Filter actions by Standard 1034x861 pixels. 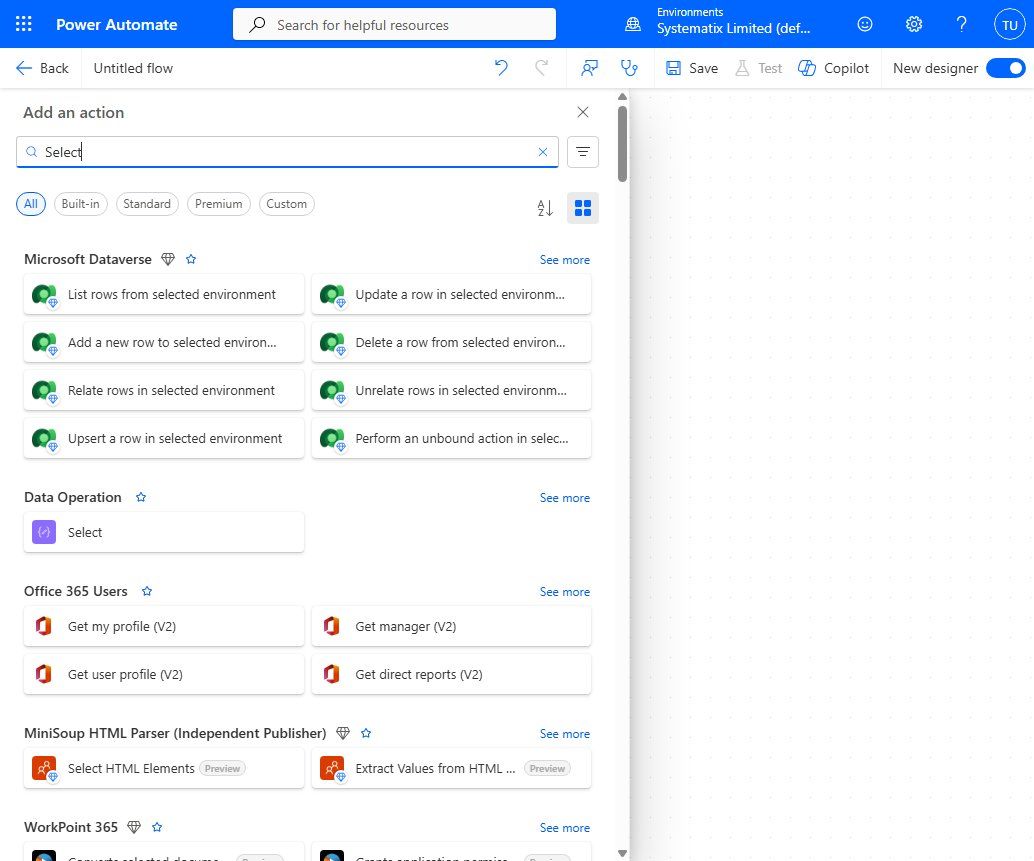[x=147, y=204]
